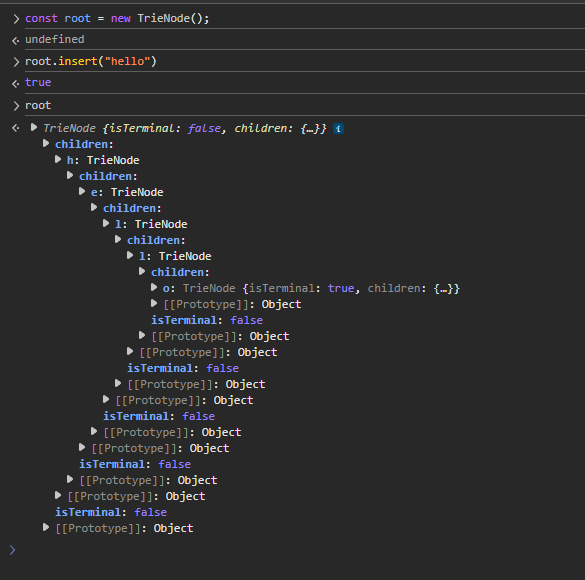The width and height of the screenshot is (585, 580).
Task: Select the root.insert("hello") command line
Action: (x=91, y=61)
